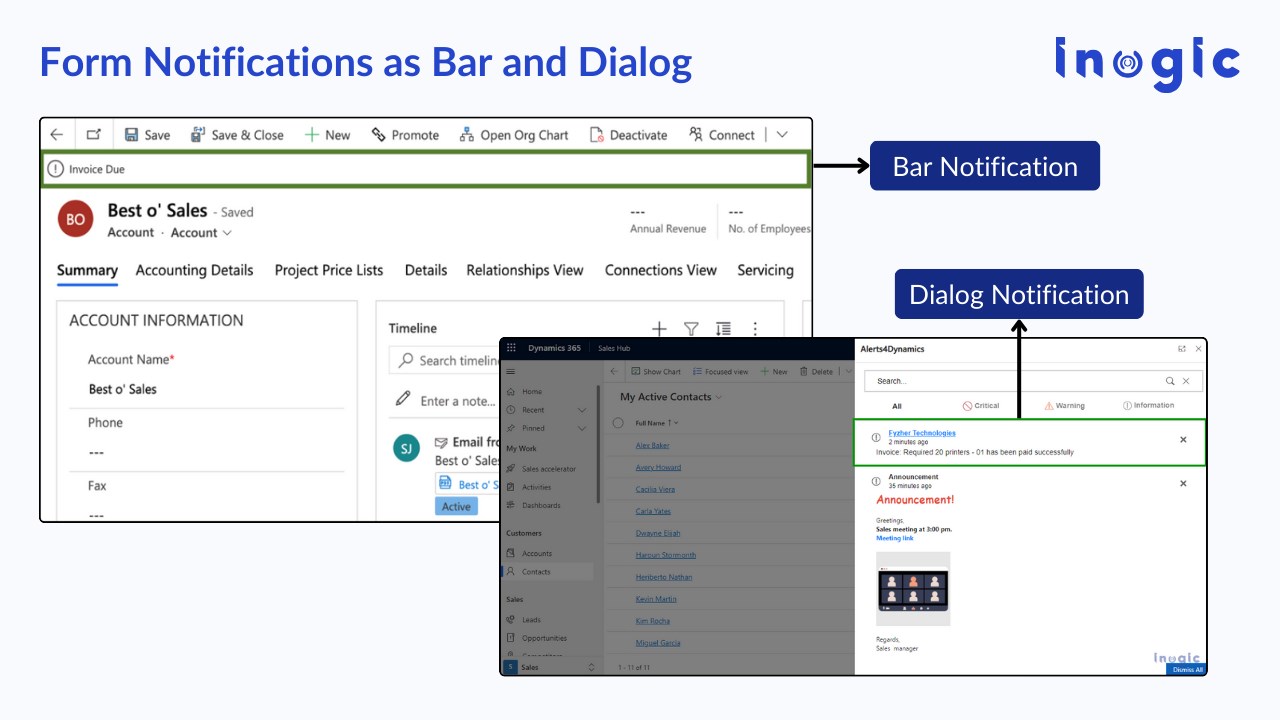The image size is (1280, 720).
Task: Open the Heriberto Nathan contact
Action: coord(664,577)
